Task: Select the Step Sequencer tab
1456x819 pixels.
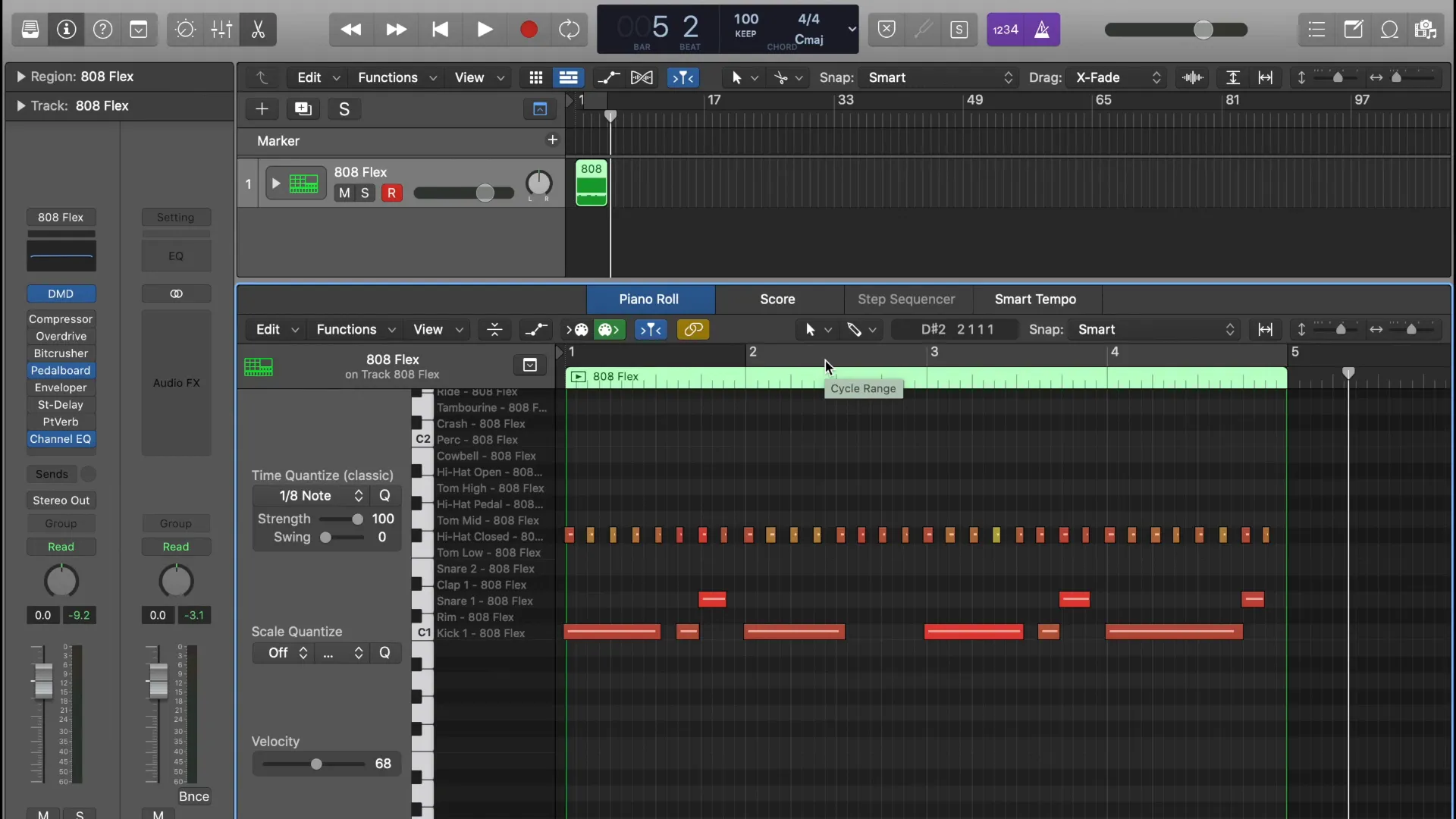Action: click(906, 299)
